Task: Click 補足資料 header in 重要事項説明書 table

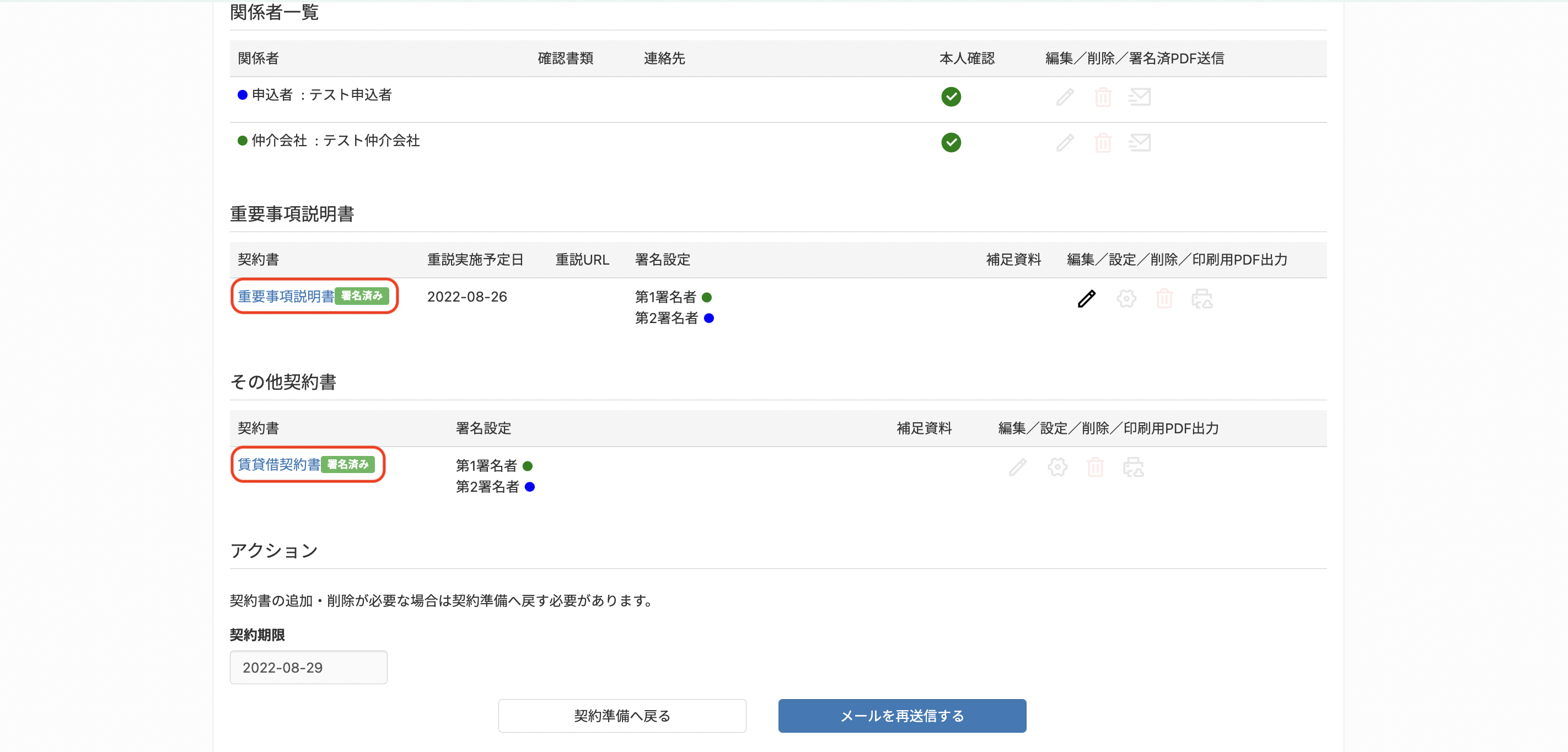Action: click(x=1013, y=259)
